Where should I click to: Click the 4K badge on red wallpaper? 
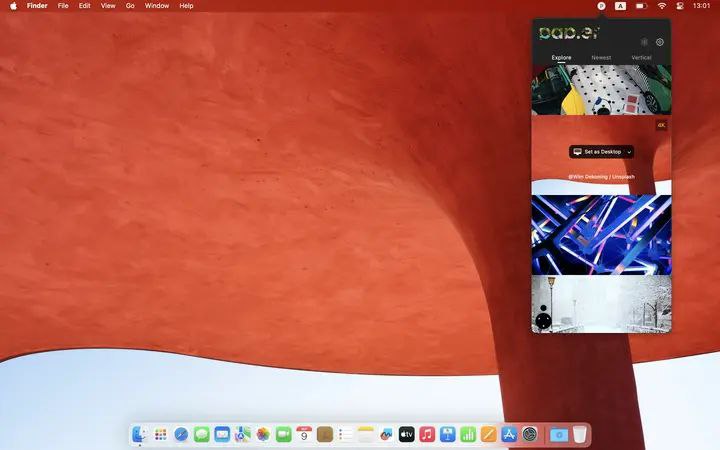(661, 125)
